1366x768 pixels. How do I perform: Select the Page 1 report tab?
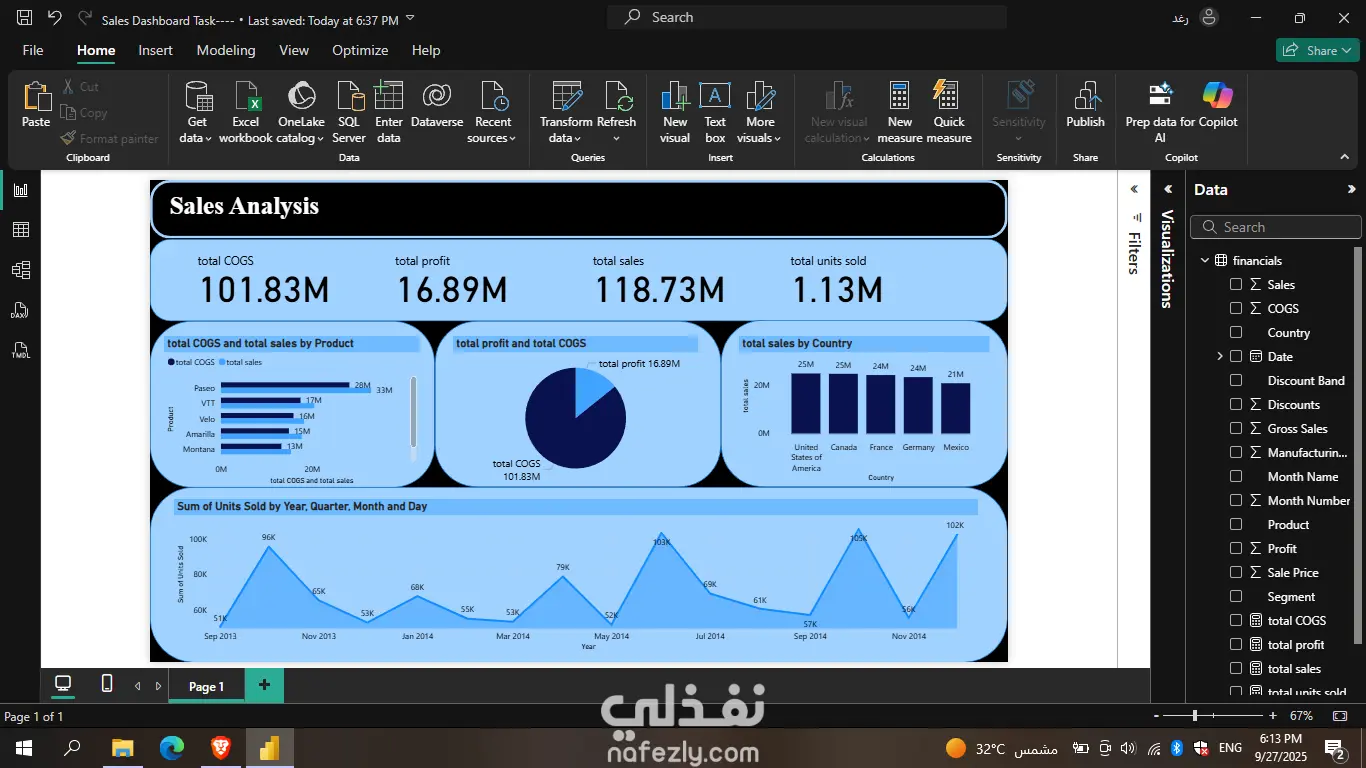[207, 686]
